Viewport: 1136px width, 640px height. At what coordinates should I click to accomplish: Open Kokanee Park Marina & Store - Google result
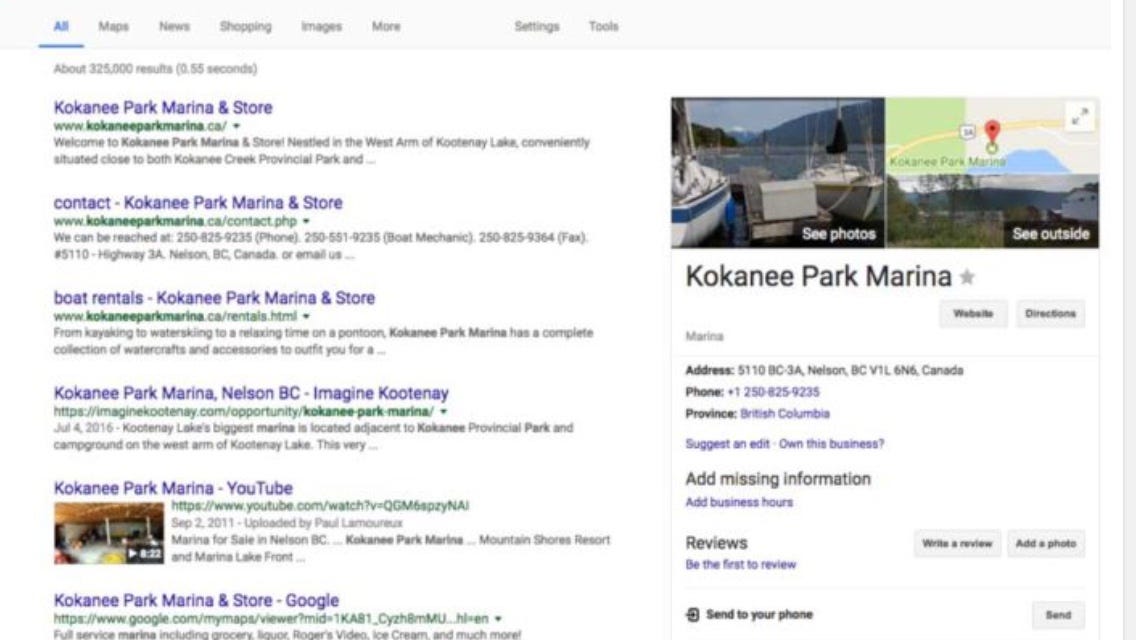196,600
